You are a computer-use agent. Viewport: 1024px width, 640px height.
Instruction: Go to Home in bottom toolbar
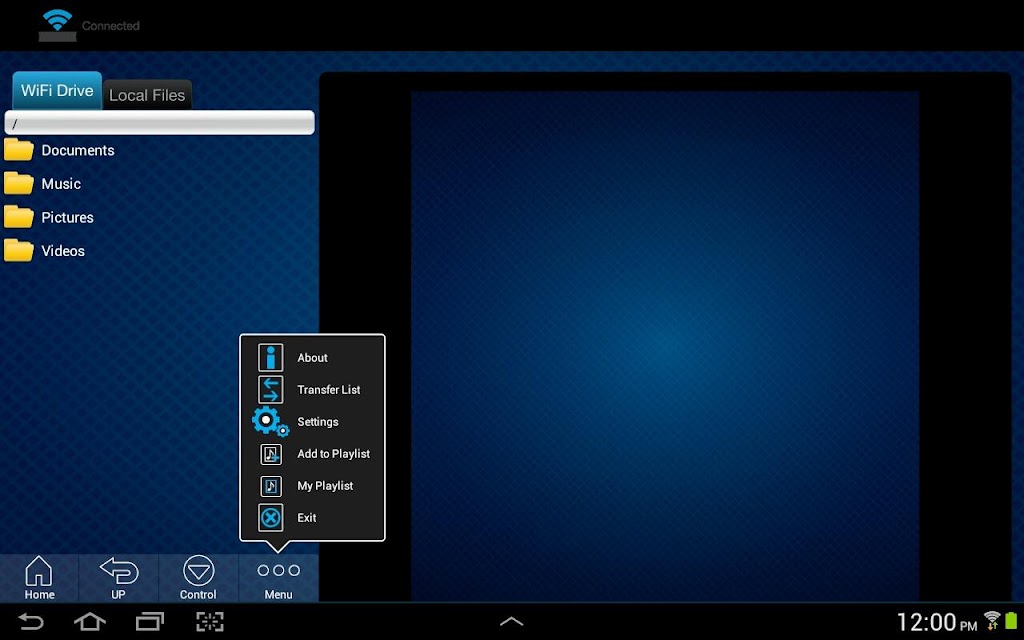coord(39,578)
